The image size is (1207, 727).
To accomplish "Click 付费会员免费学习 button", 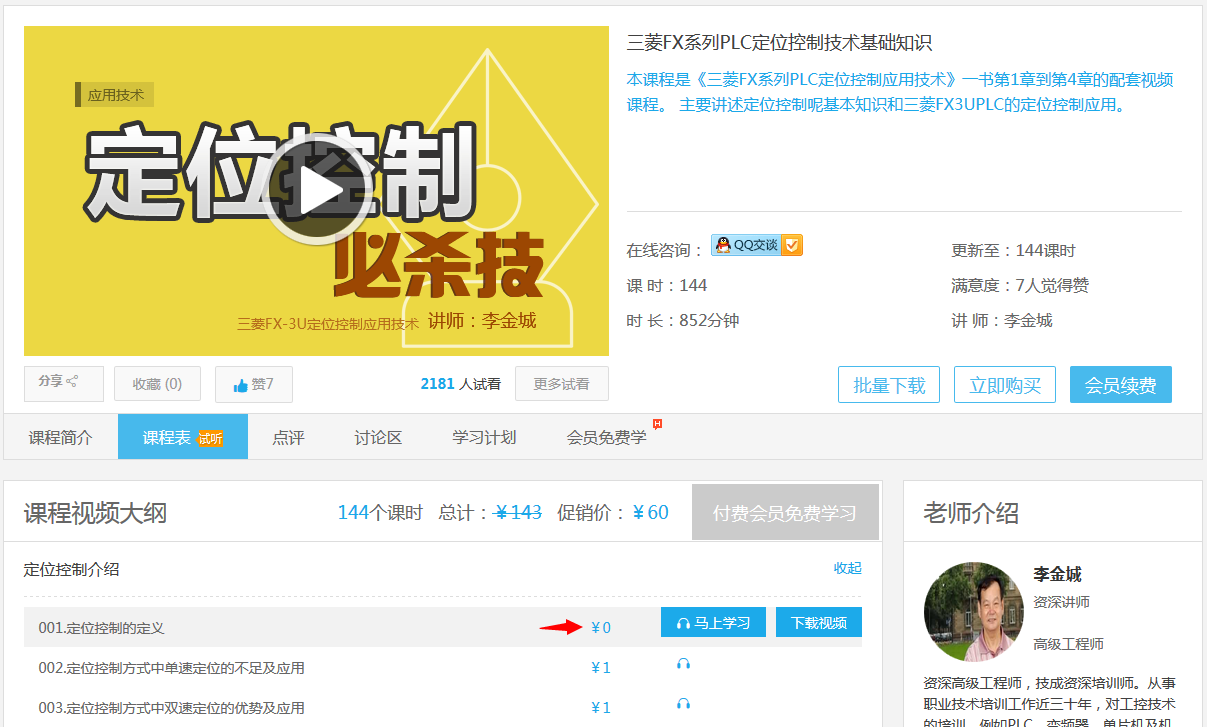I will [x=785, y=513].
